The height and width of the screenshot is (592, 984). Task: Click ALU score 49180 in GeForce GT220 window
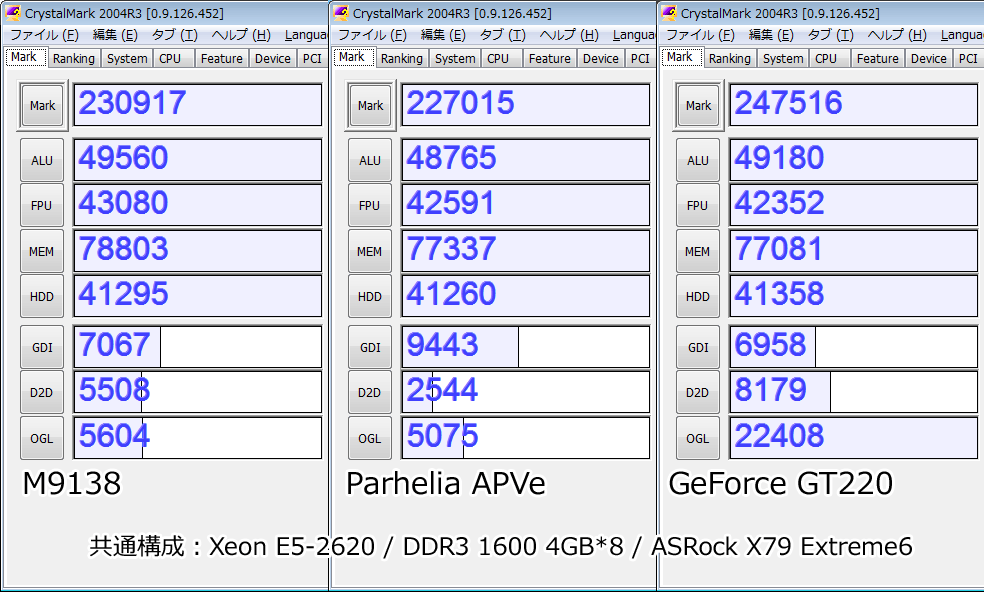coord(854,159)
